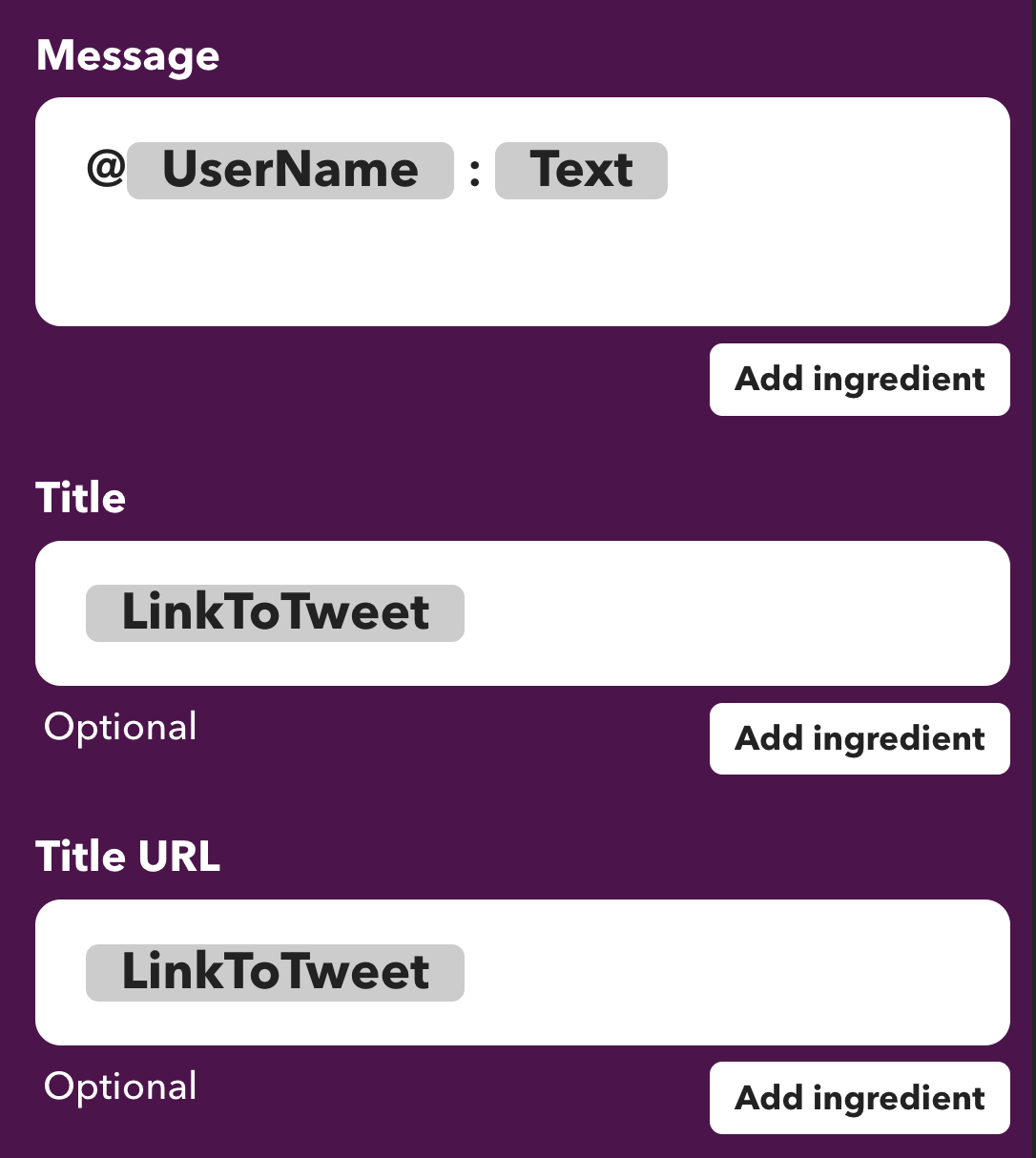Click the LinkToTweet ingredient in Title URL field
Image resolution: width=1036 pixels, height=1158 pixels.
pyautogui.click(x=274, y=972)
